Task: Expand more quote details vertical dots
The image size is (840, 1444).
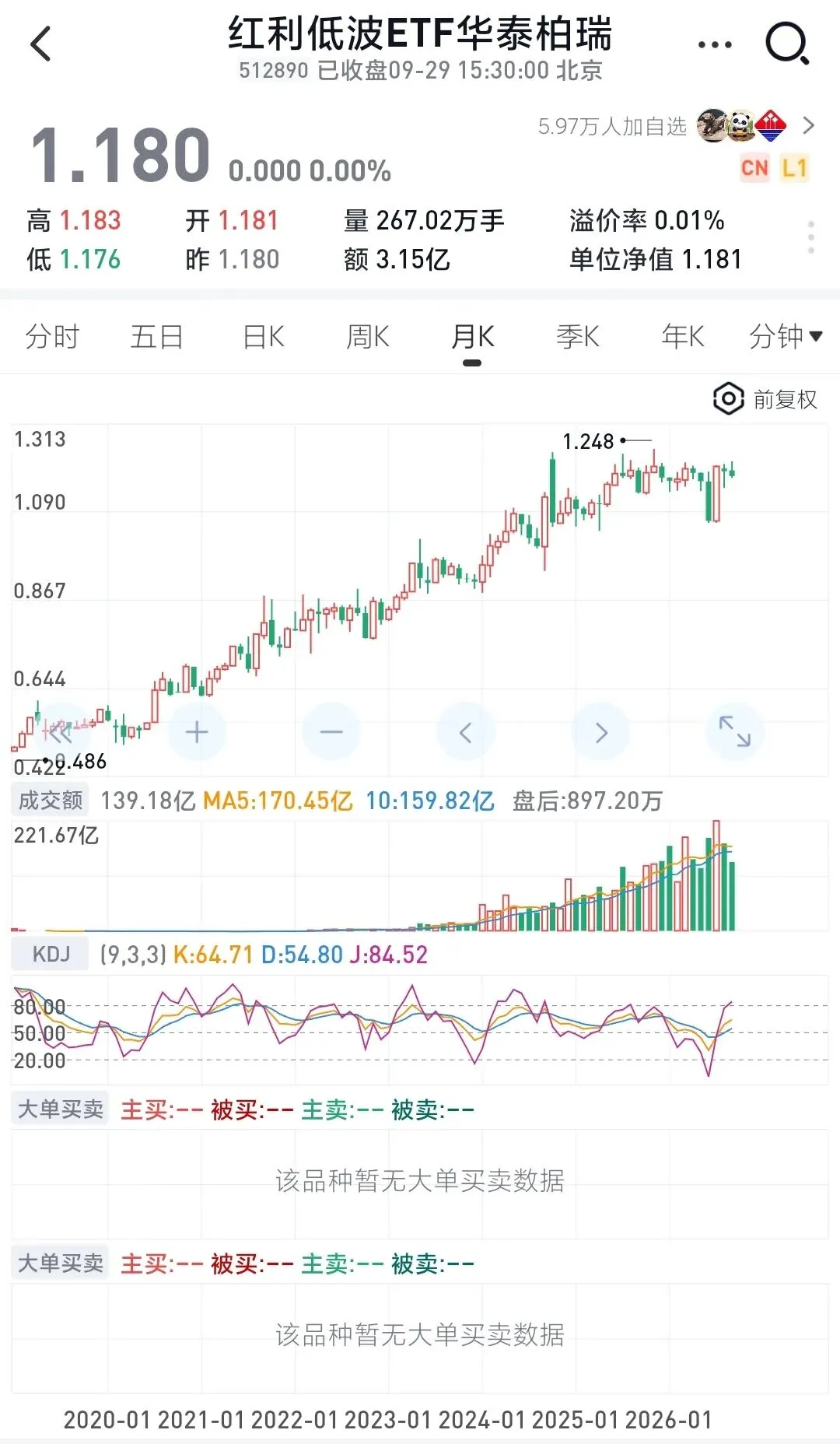Action: (811, 237)
